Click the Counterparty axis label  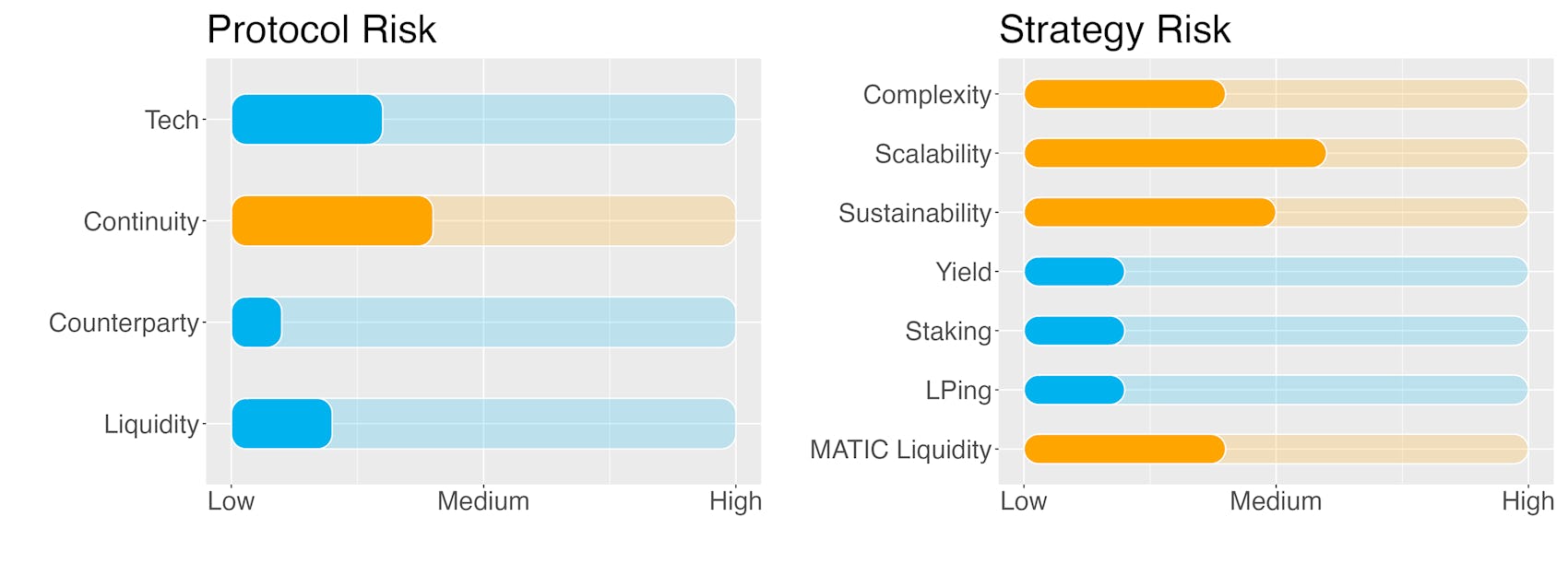(x=124, y=323)
